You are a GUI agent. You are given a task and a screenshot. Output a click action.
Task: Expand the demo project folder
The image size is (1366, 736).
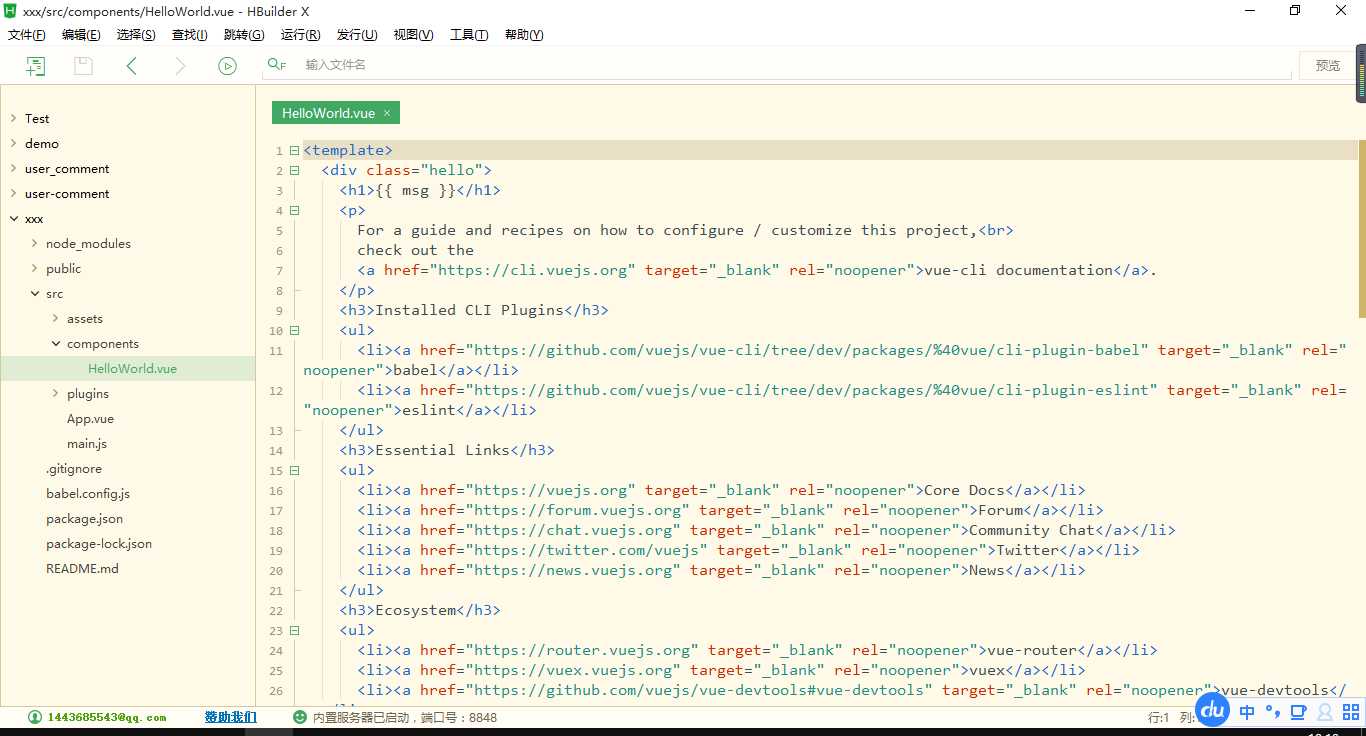(13, 143)
